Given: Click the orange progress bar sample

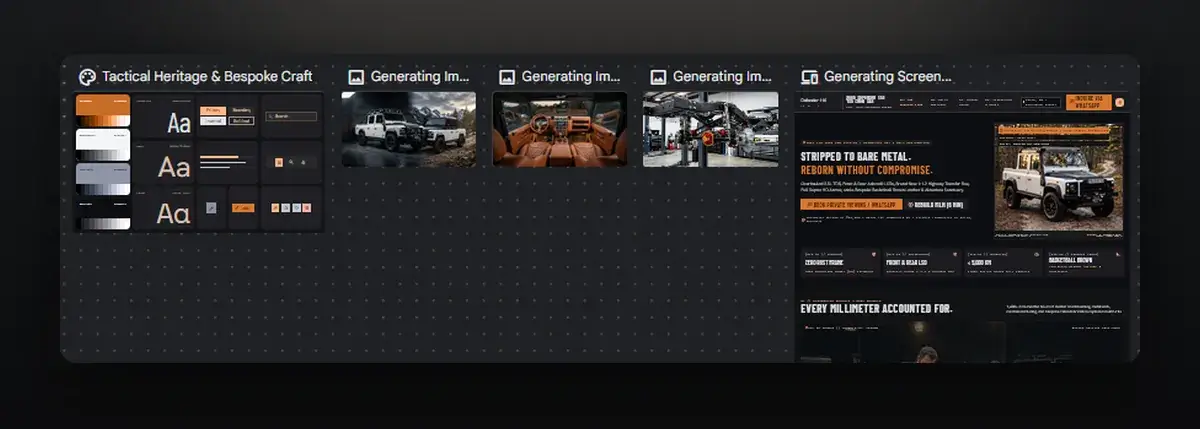Looking at the screenshot, I should tap(220, 157).
